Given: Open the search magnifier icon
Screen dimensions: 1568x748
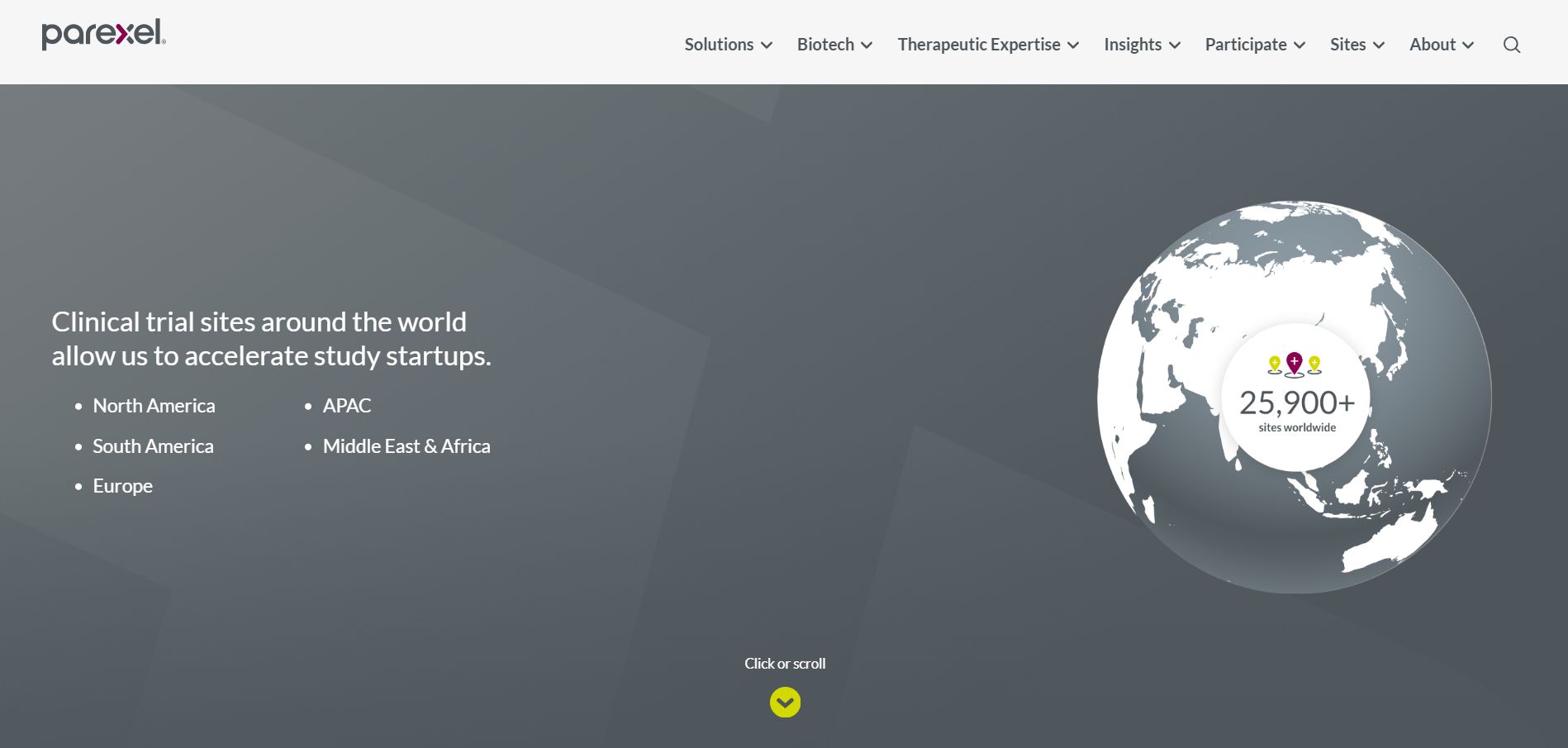Looking at the screenshot, I should coord(1511,45).
